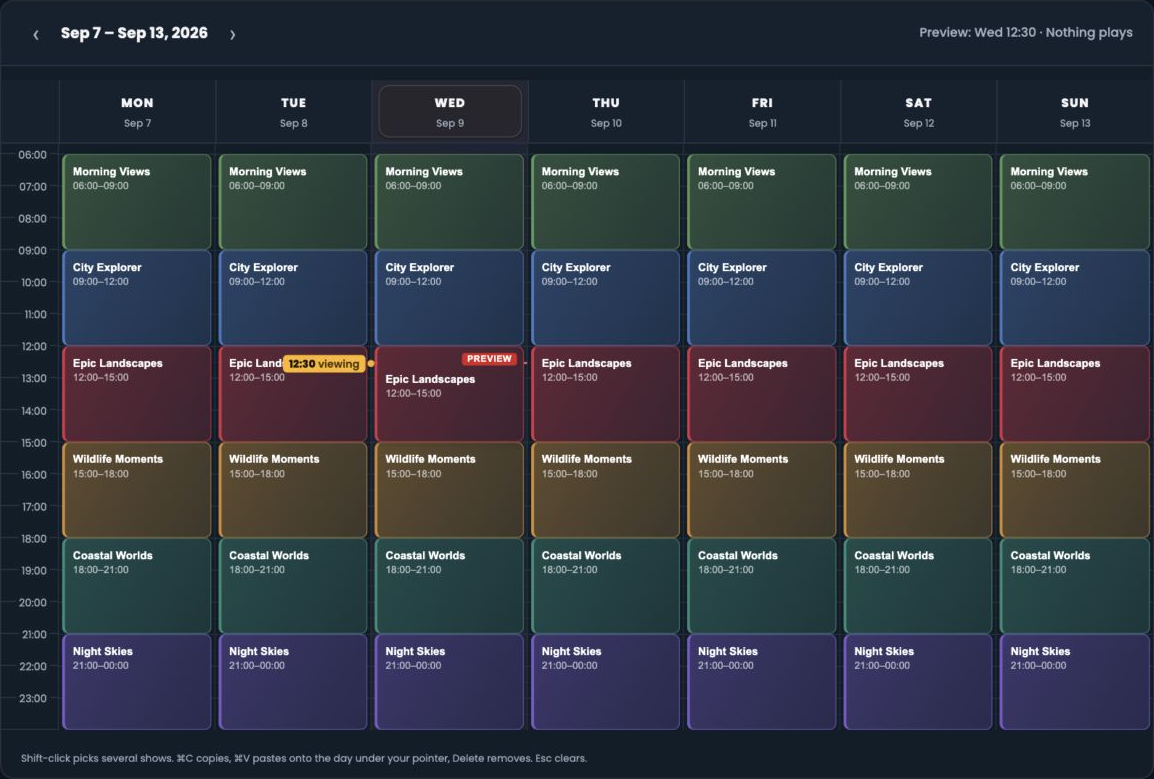
Task: Select Friday's Night Skies show
Action: click(x=762, y=682)
